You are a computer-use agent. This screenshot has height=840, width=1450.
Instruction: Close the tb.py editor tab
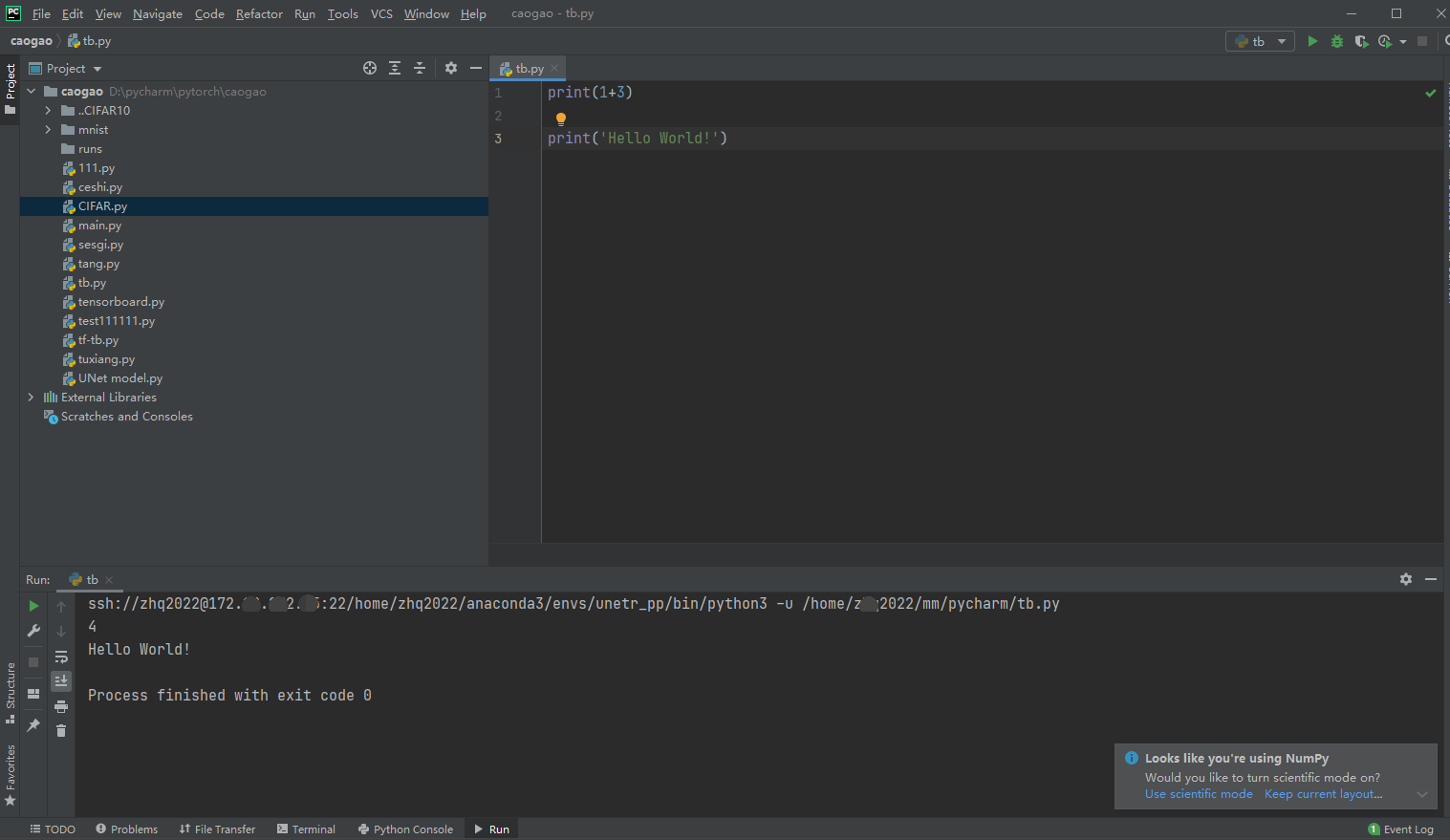(x=554, y=69)
